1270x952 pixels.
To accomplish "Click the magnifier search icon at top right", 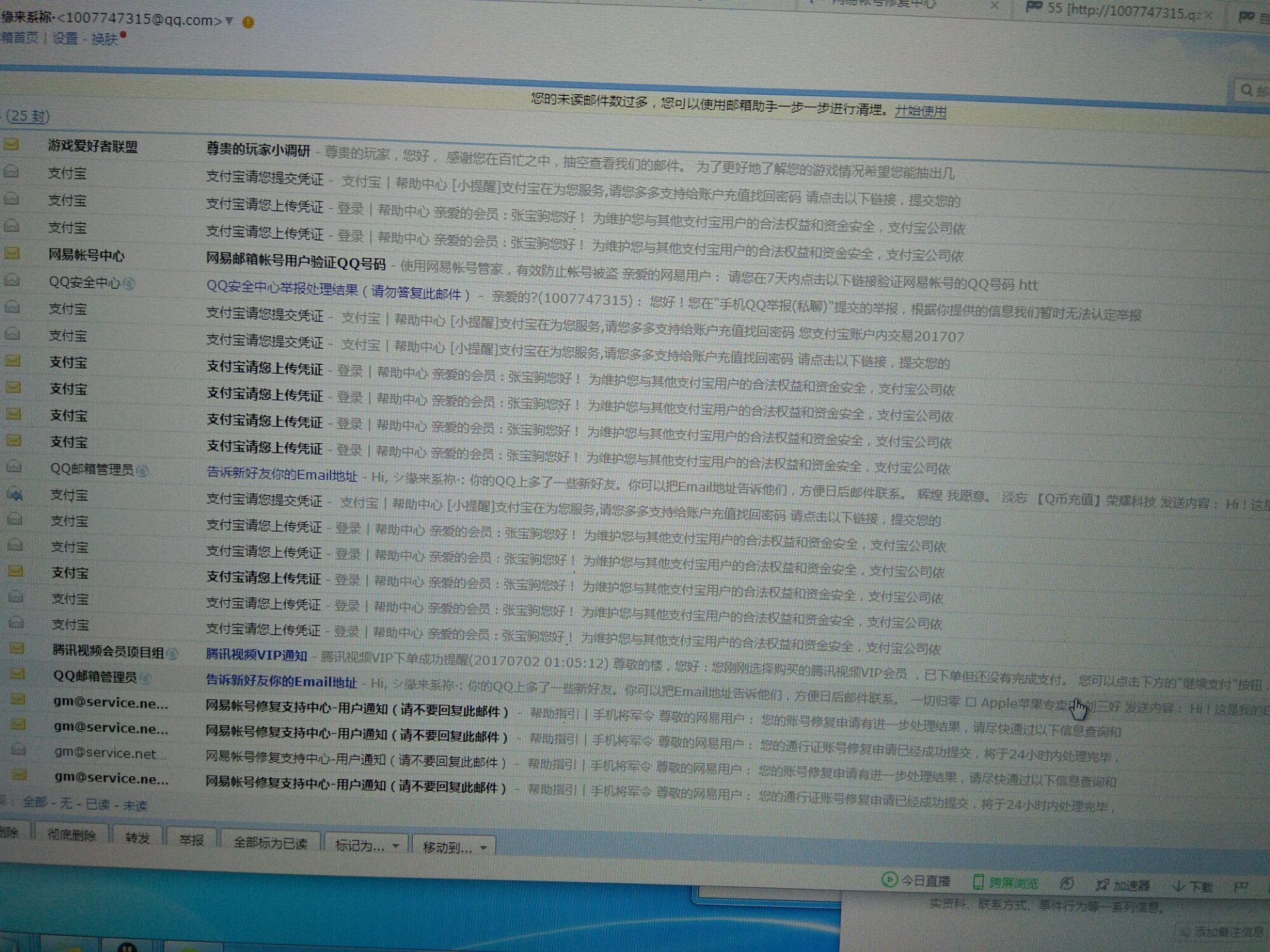I will pyautogui.click(x=1247, y=90).
